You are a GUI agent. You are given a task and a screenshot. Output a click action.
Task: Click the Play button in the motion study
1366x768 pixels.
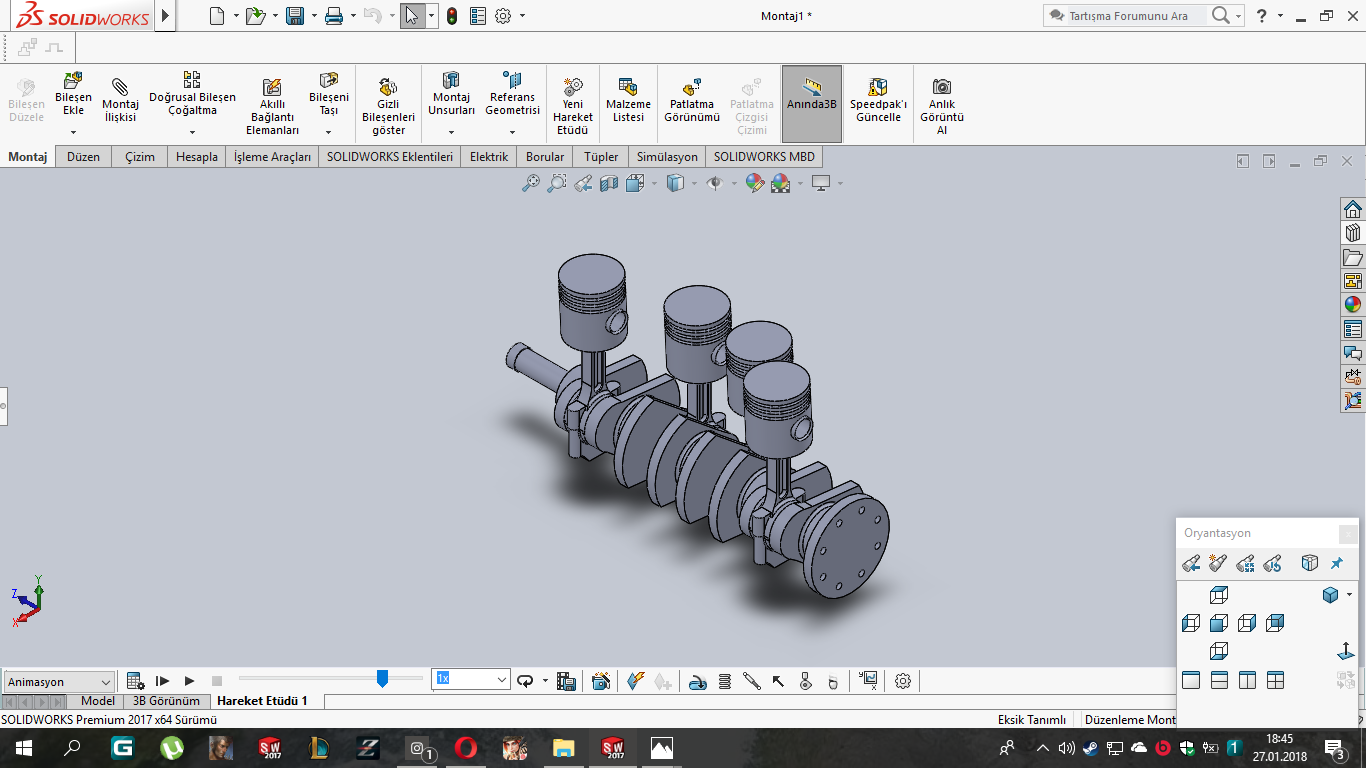189,681
